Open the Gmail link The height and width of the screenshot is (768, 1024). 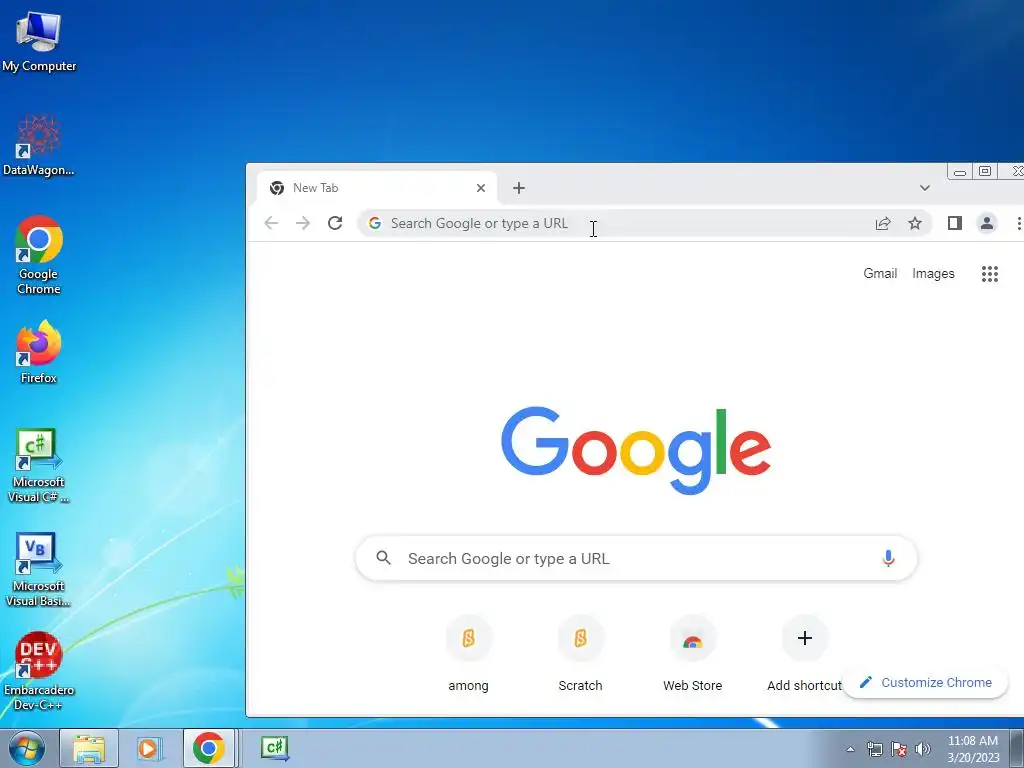coord(880,274)
